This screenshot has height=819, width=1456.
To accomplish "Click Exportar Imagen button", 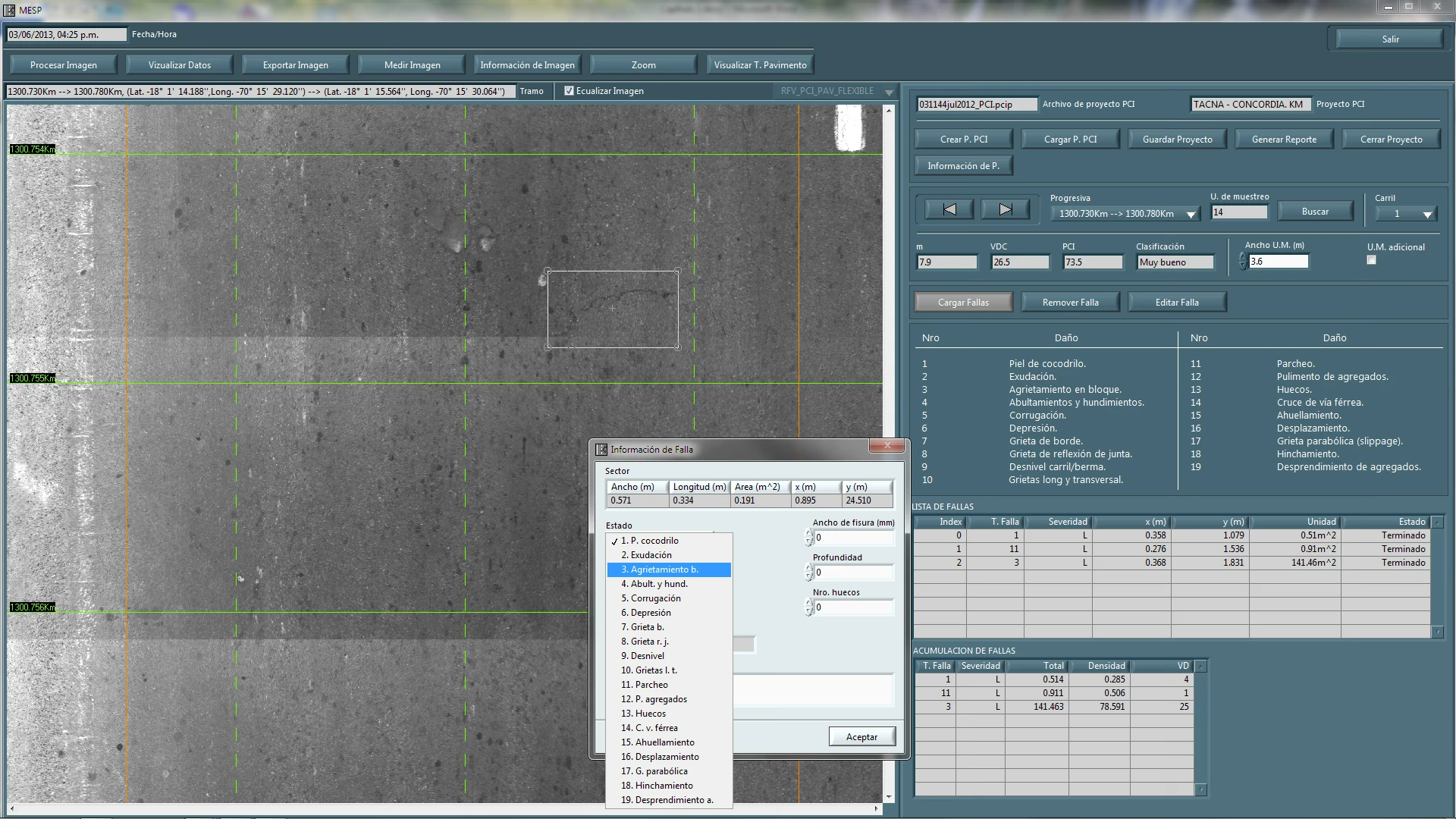I will pyautogui.click(x=296, y=65).
